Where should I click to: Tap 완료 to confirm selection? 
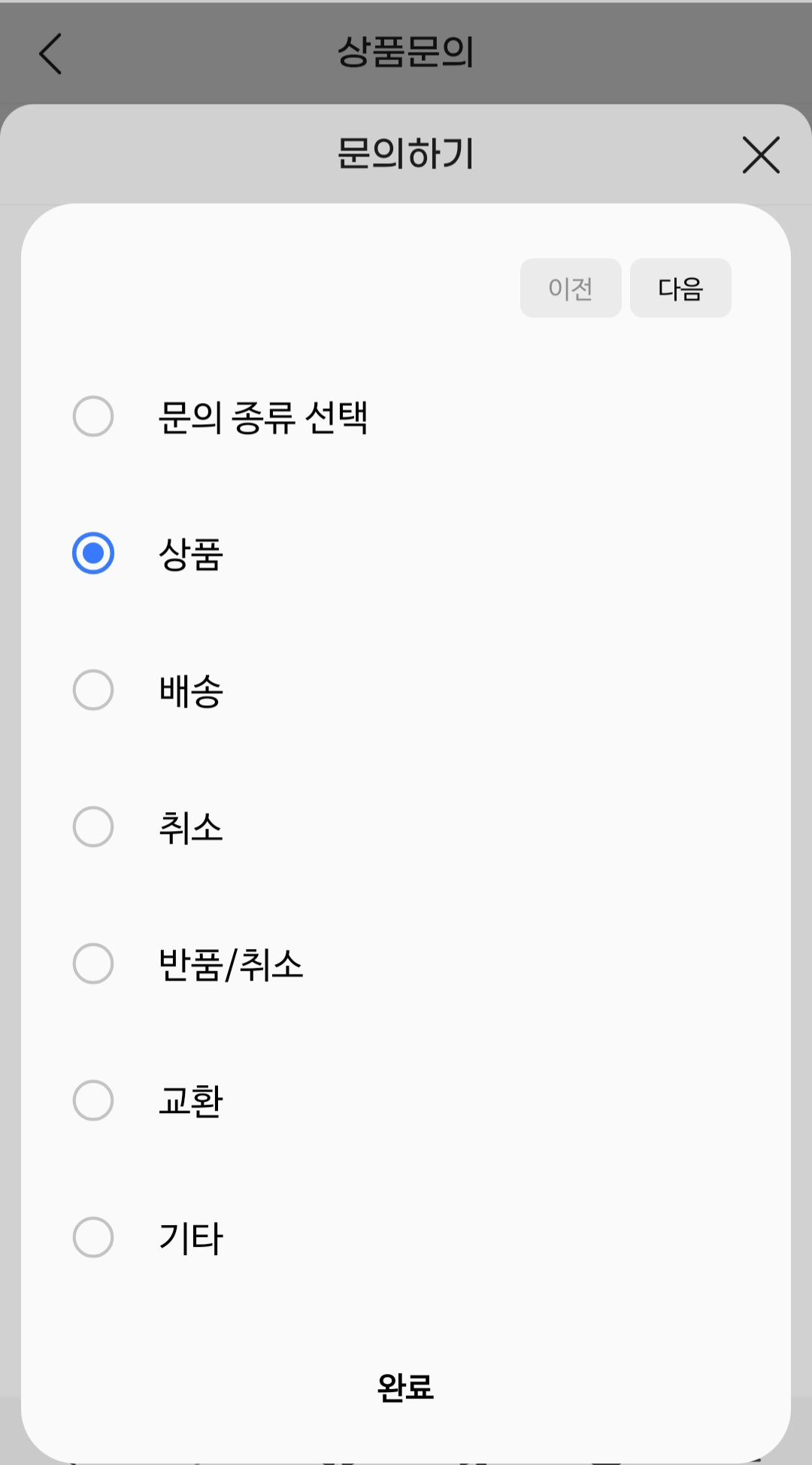pos(405,1388)
